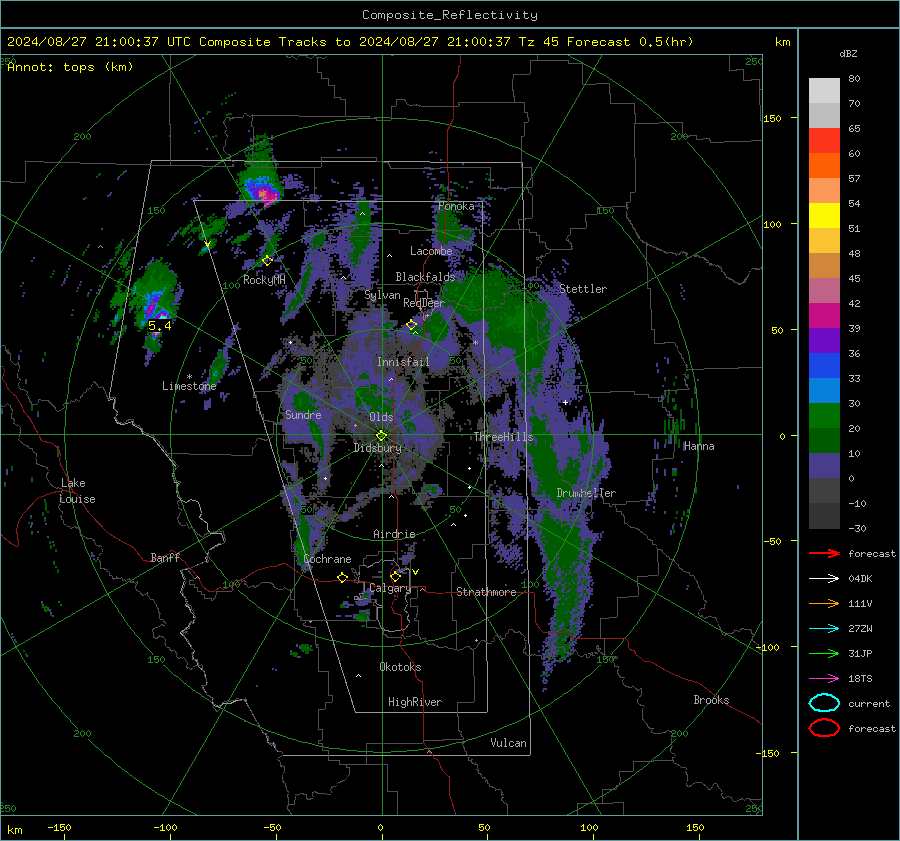
Task: Click the Brooks city label
Action: tap(711, 700)
